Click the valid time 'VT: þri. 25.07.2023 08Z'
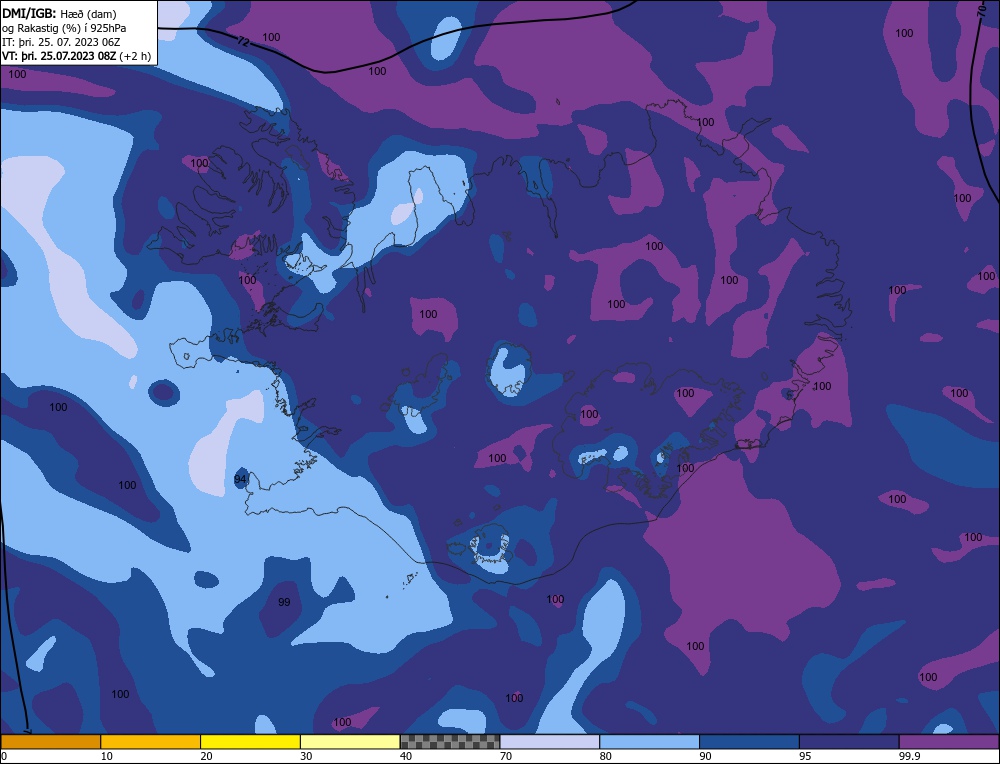The image size is (1000, 764). click(x=59, y=56)
